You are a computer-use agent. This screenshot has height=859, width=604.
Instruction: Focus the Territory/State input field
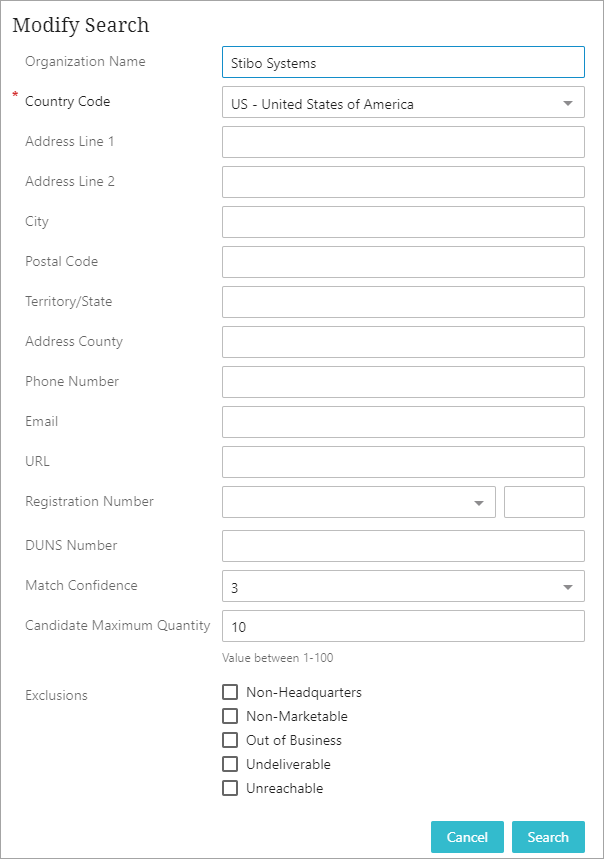click(x=403, y=302)
